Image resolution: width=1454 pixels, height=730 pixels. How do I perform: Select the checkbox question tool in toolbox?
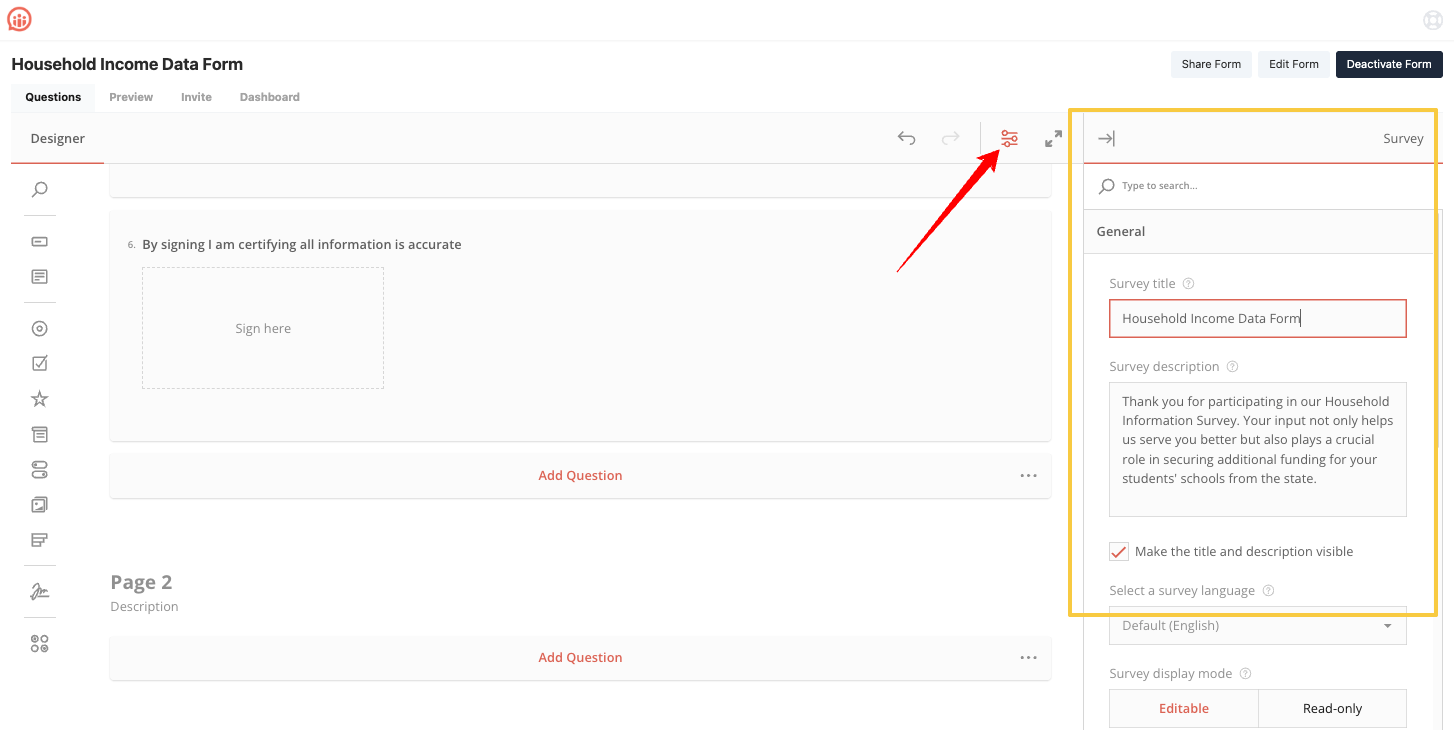(x=40, y=364)
